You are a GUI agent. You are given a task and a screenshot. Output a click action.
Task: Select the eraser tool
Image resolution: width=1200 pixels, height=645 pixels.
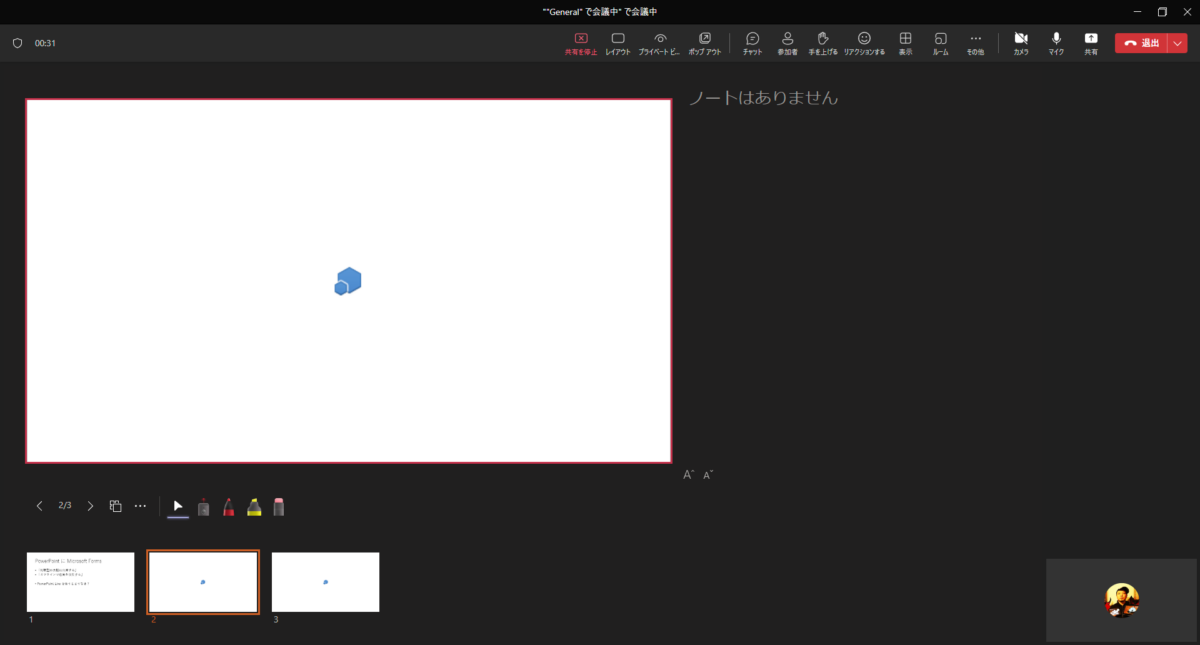click(278, 505)
